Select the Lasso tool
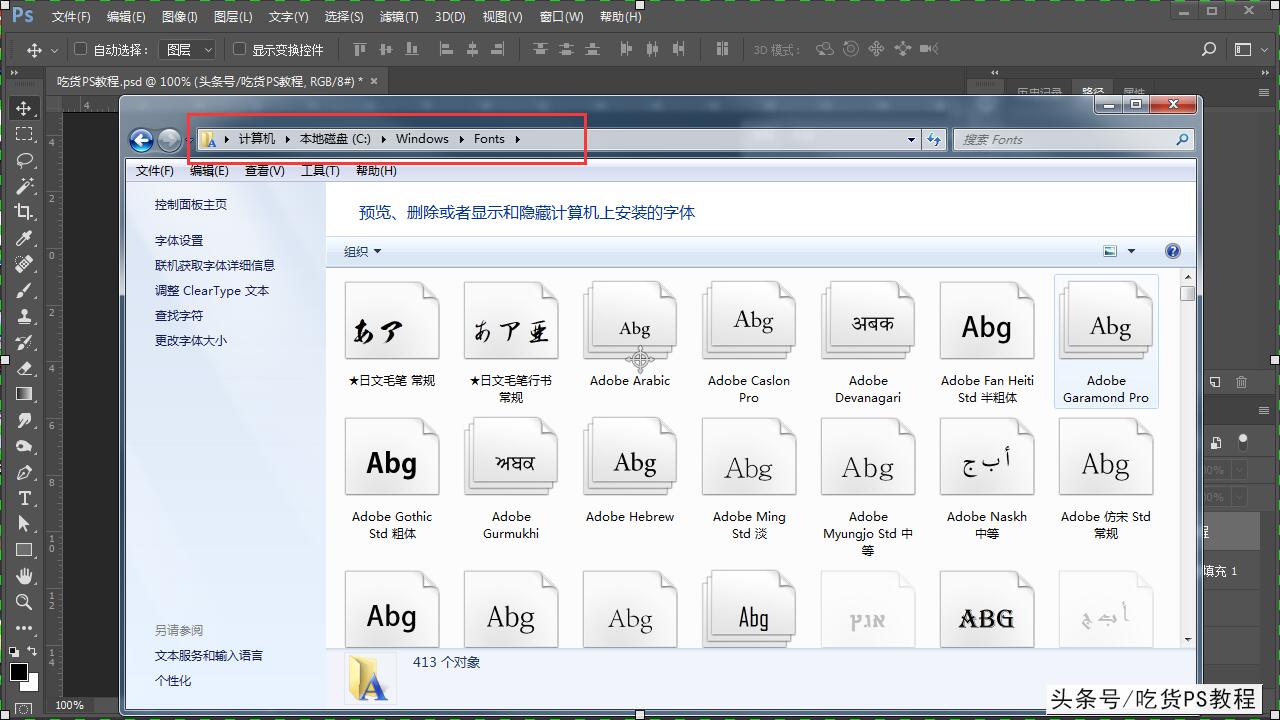 24,160
